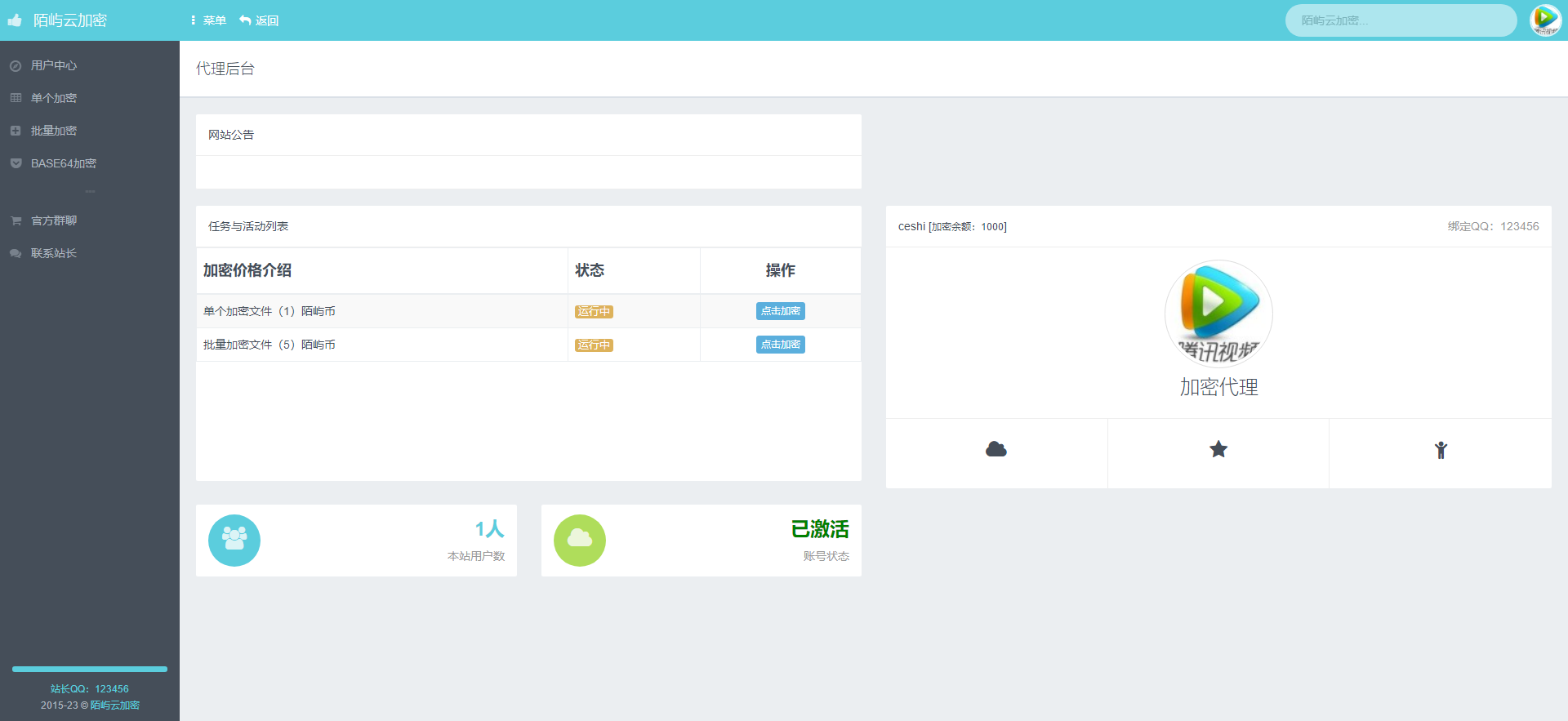
Task: Click the teal users group icon
Action: coord(234,541)
